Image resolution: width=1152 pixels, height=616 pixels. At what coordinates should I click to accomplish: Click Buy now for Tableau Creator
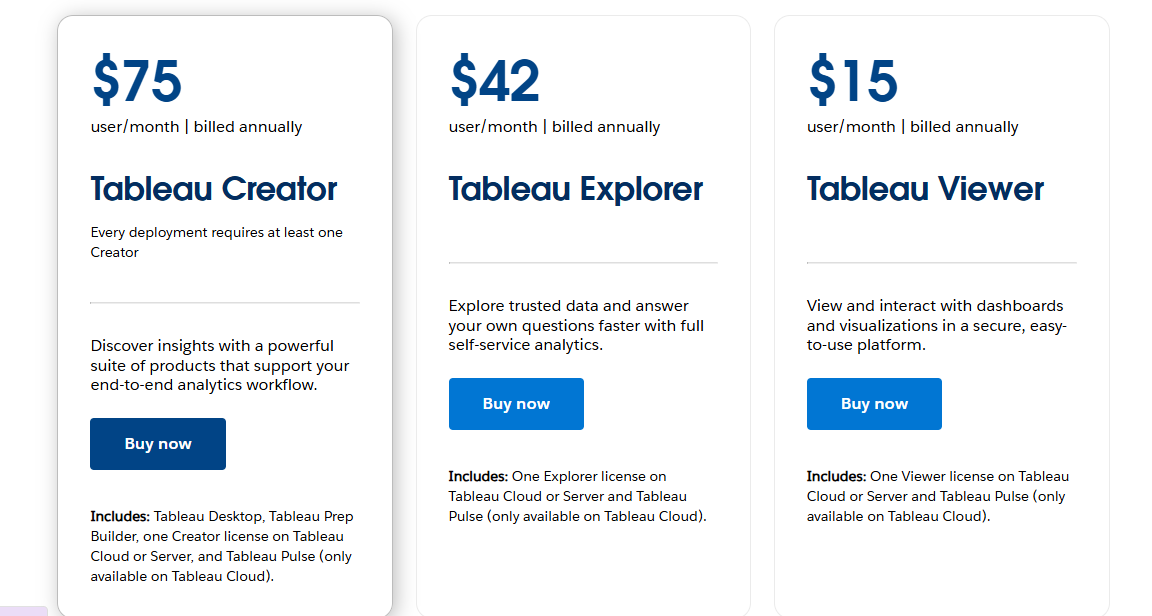coord(157,443)
